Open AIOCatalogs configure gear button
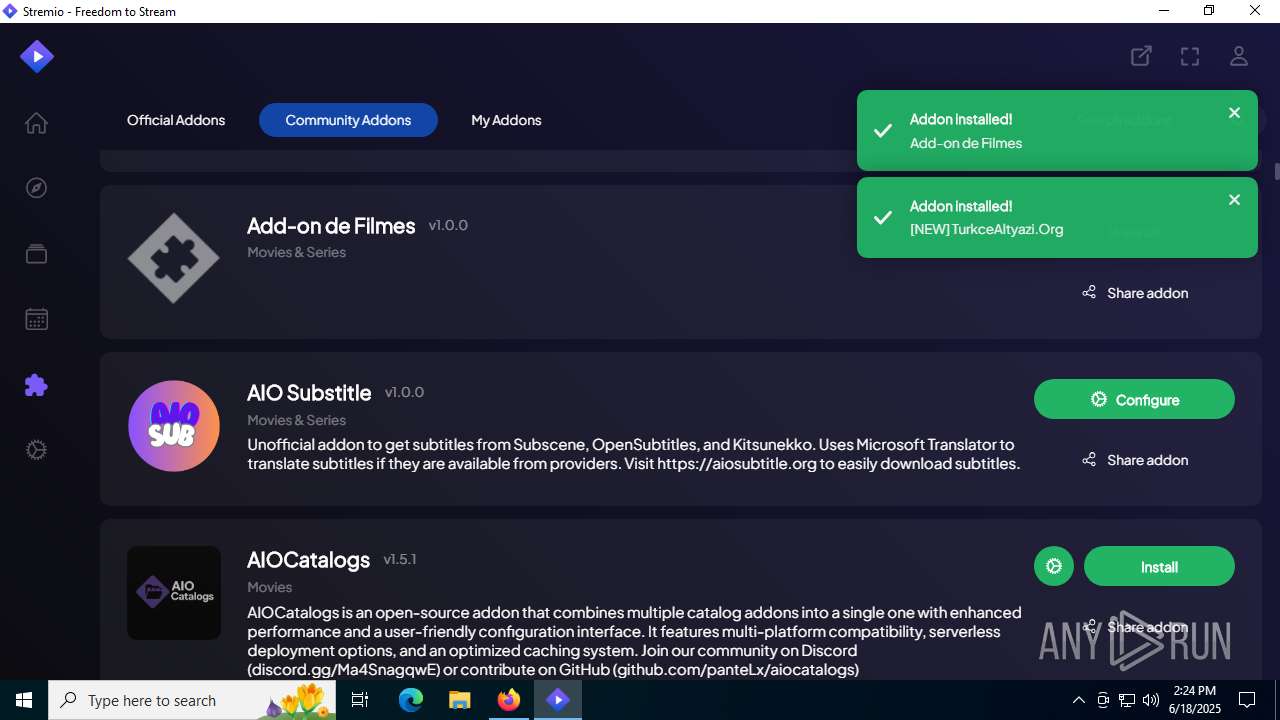 point(1054,566)
